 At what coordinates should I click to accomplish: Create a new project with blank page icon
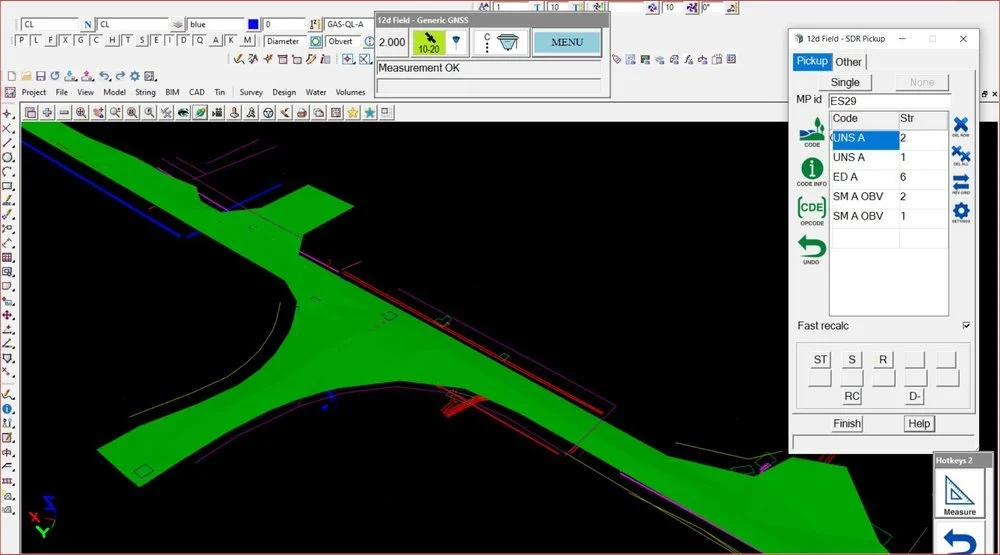coord(11,76)
